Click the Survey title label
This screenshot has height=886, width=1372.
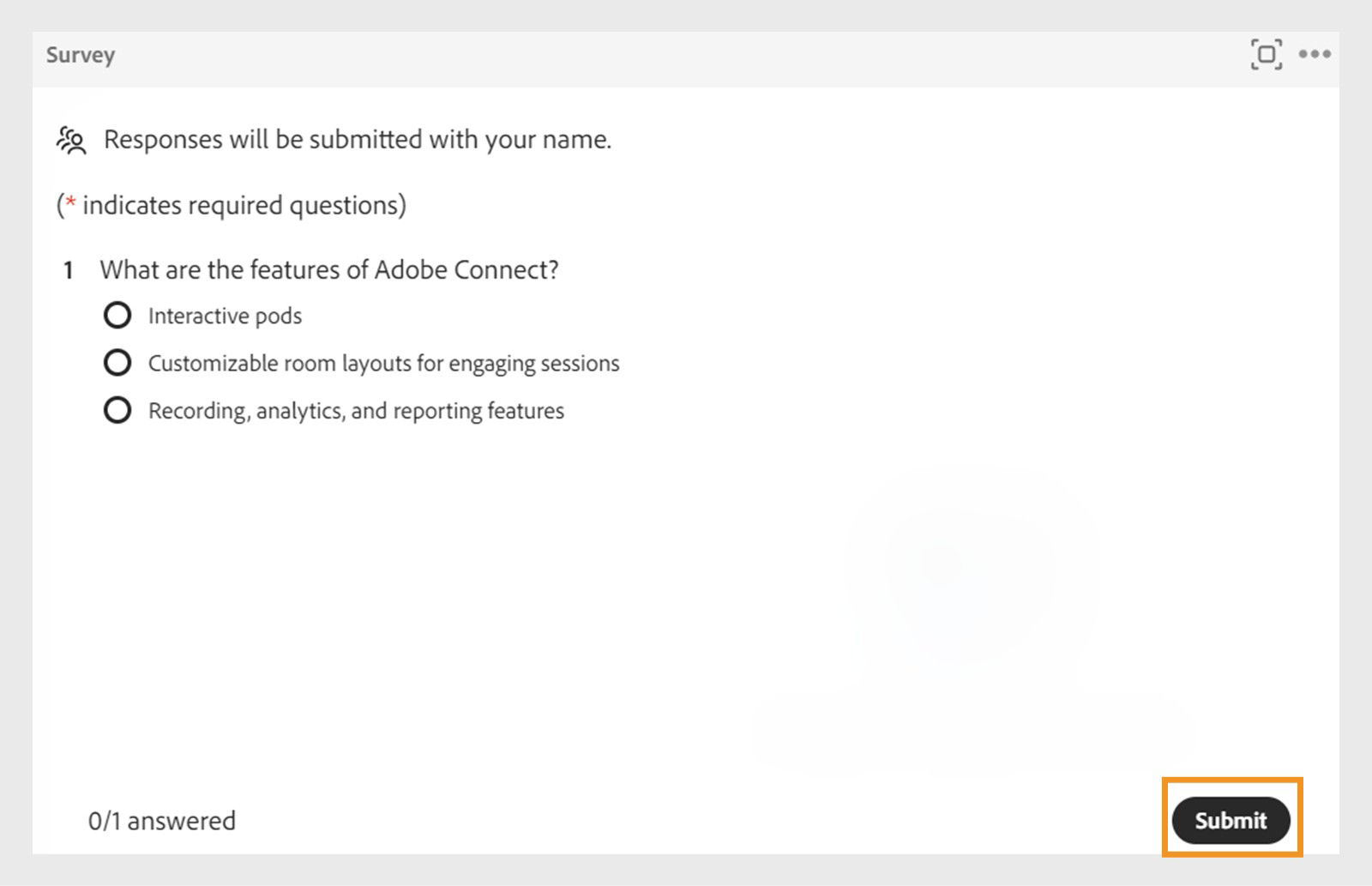pyautogui.click(x=79, y=54)
